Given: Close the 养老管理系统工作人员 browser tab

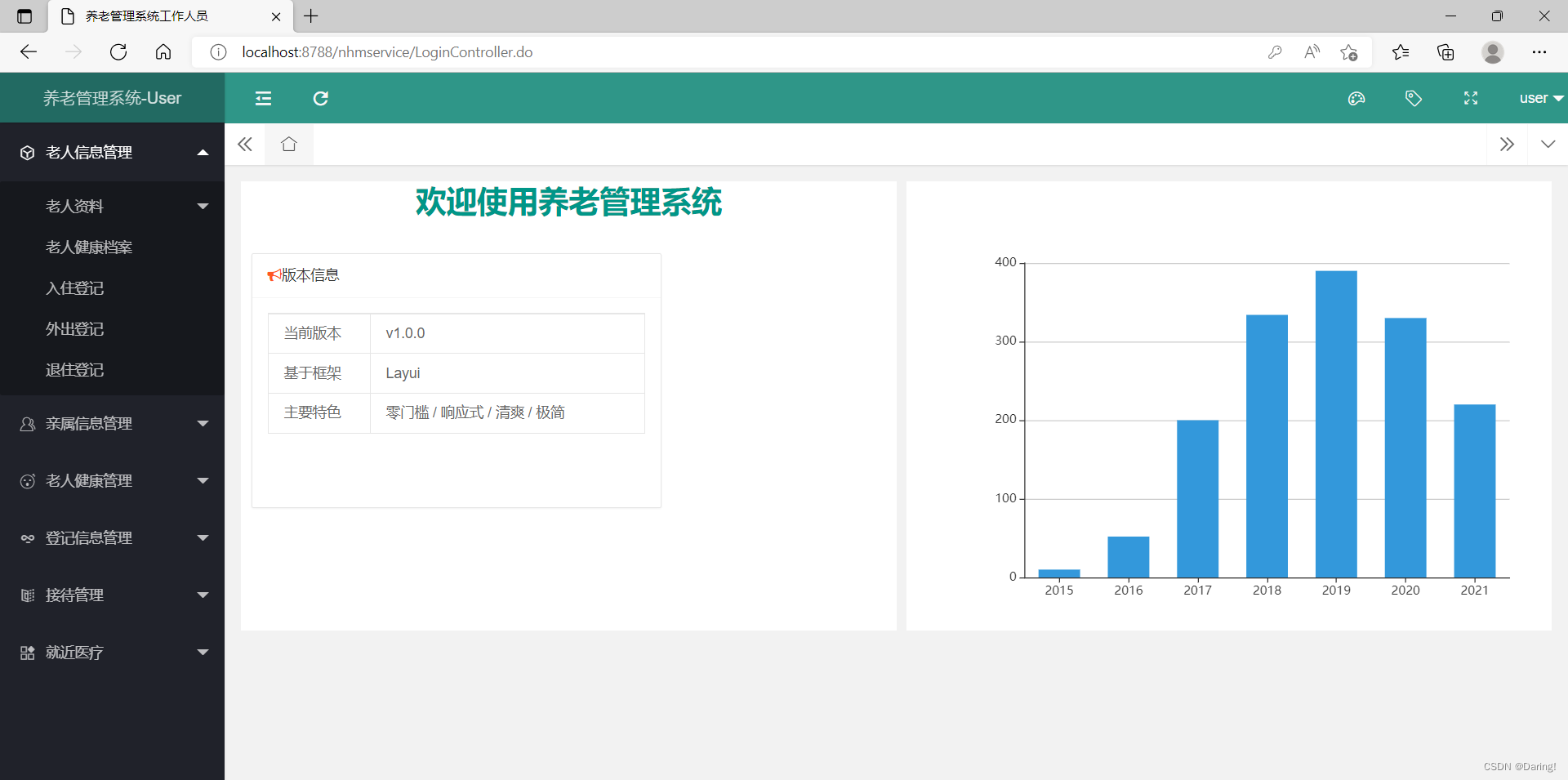Looking at the screenshot, I should pos(276,16).
